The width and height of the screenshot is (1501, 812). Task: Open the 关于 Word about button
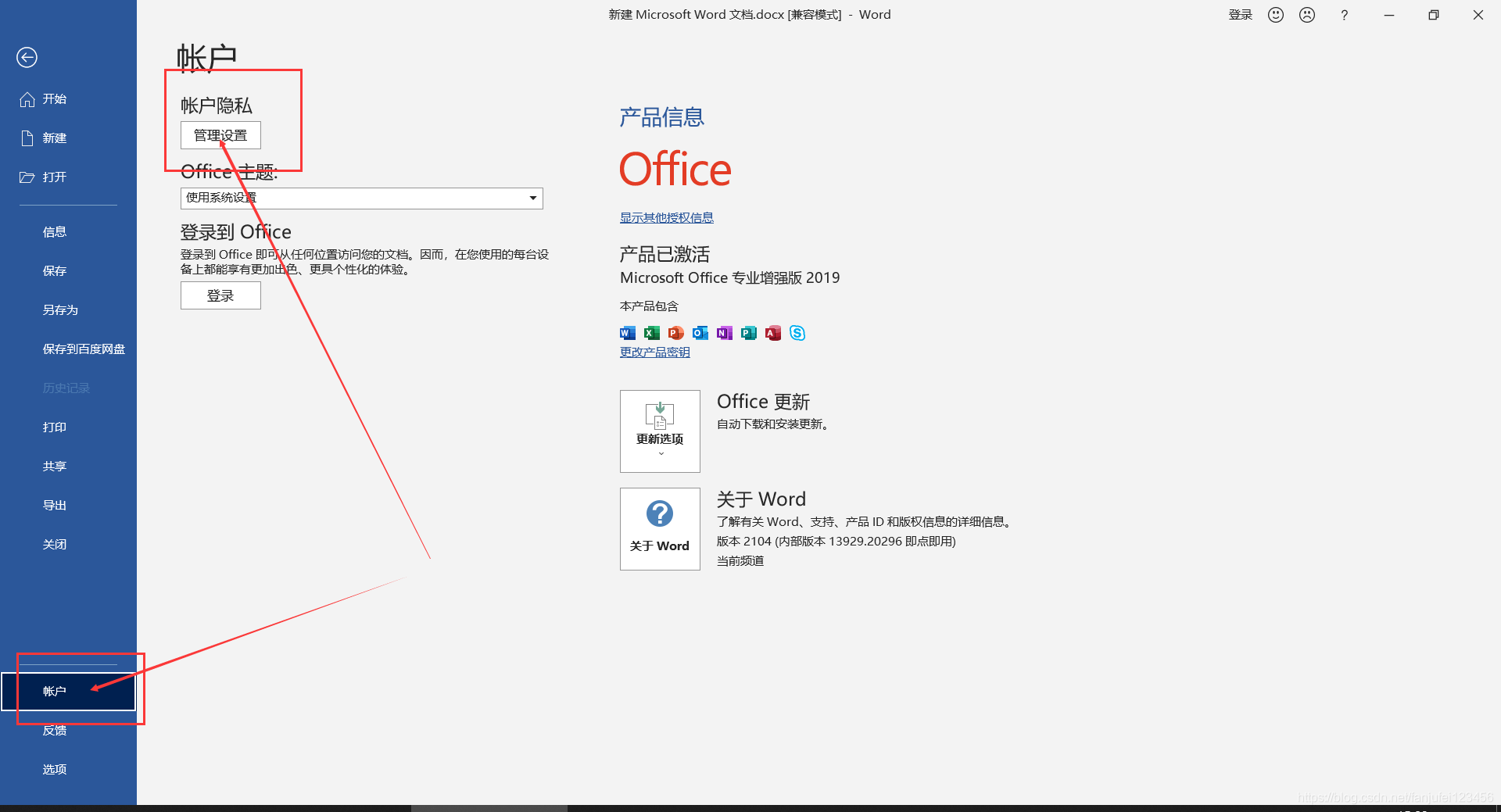point(660,529)
